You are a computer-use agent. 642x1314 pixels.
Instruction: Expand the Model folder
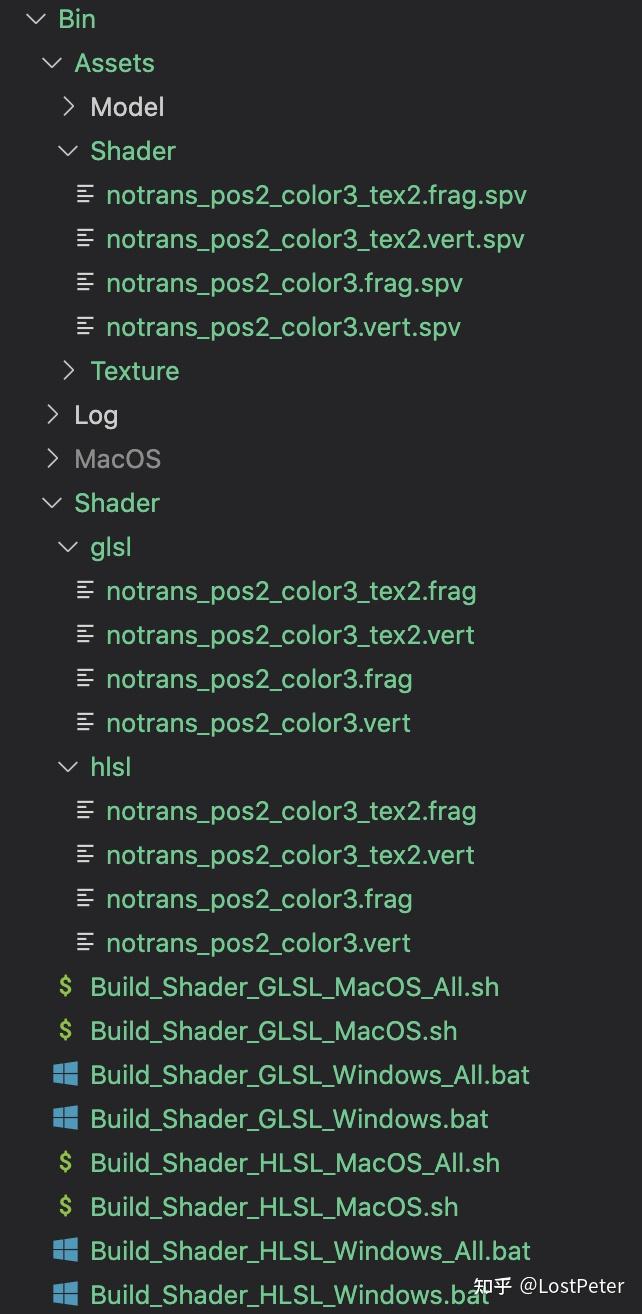[68, 106]
